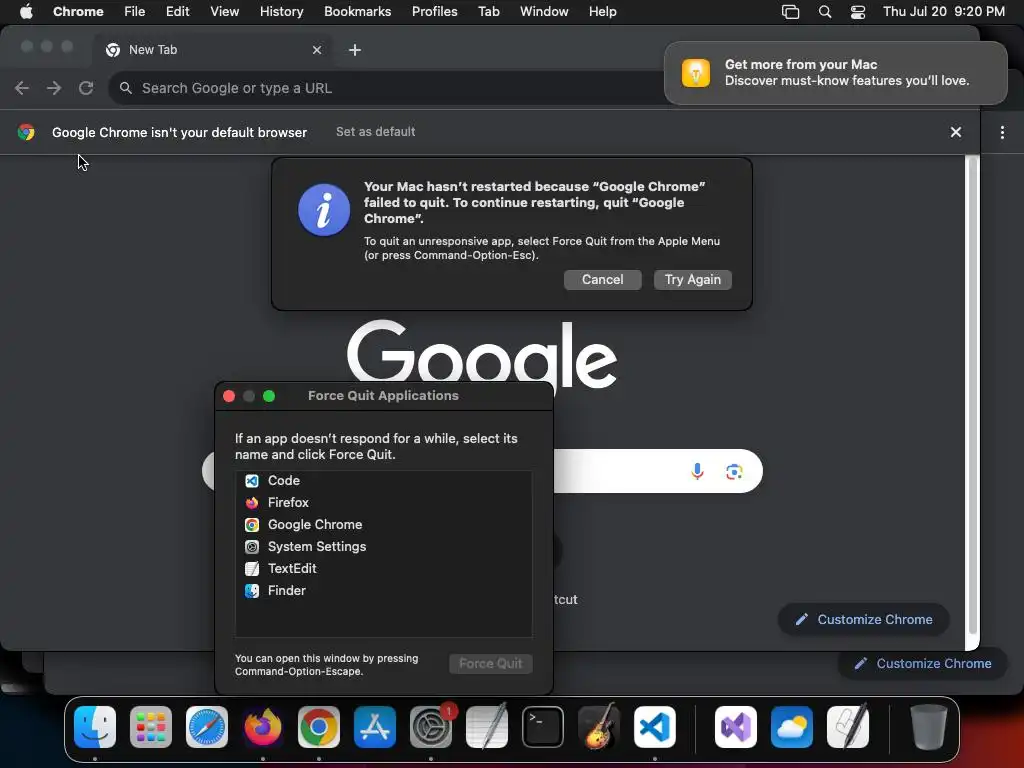Open the Bookmarks menu
This screenshot has height=768, width=1024.
(x=357, y=12)
